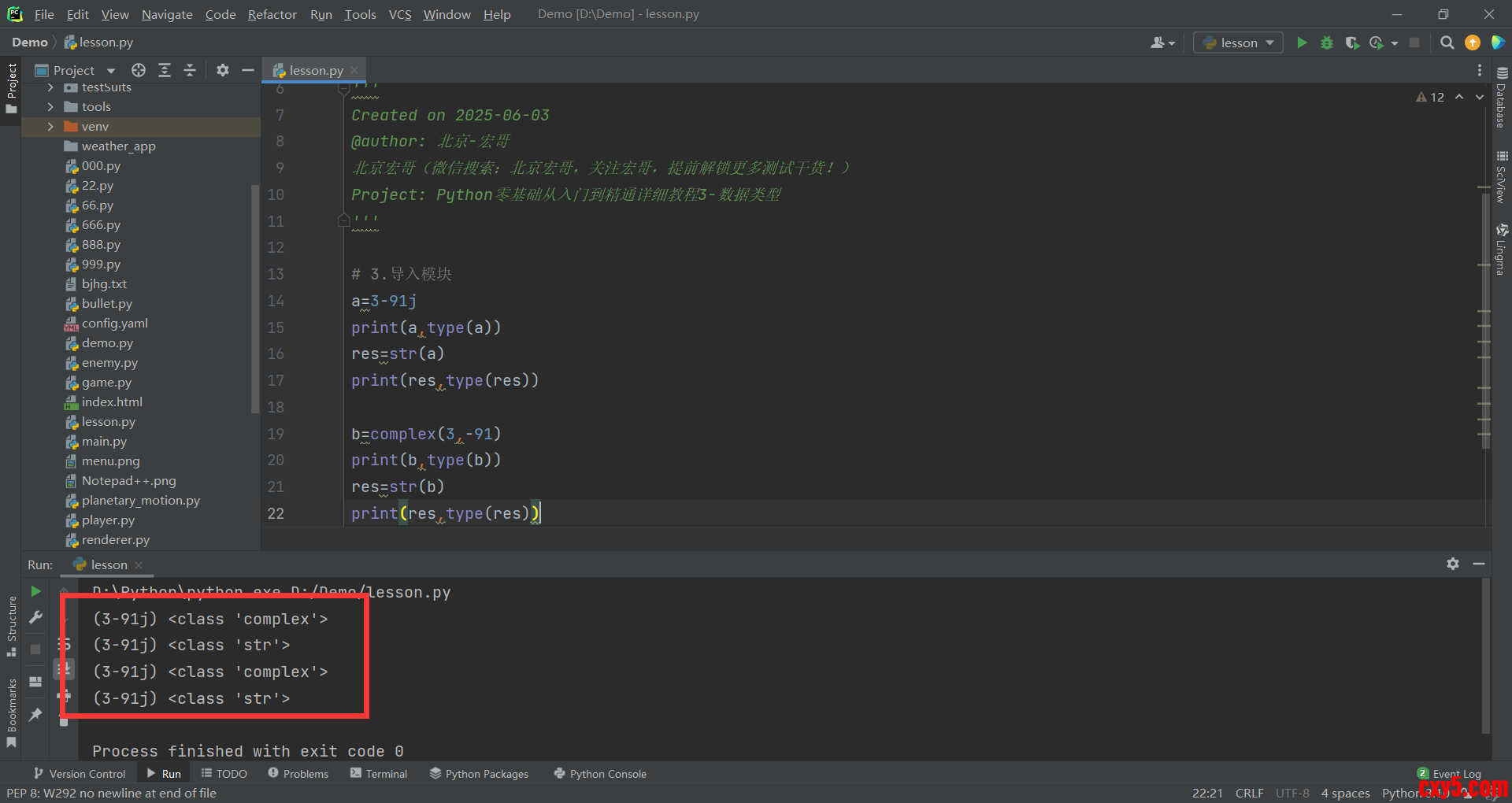Screen dimensions: 1512x803
Task: Toggle the Structure side panel
Action: point(11,626)
